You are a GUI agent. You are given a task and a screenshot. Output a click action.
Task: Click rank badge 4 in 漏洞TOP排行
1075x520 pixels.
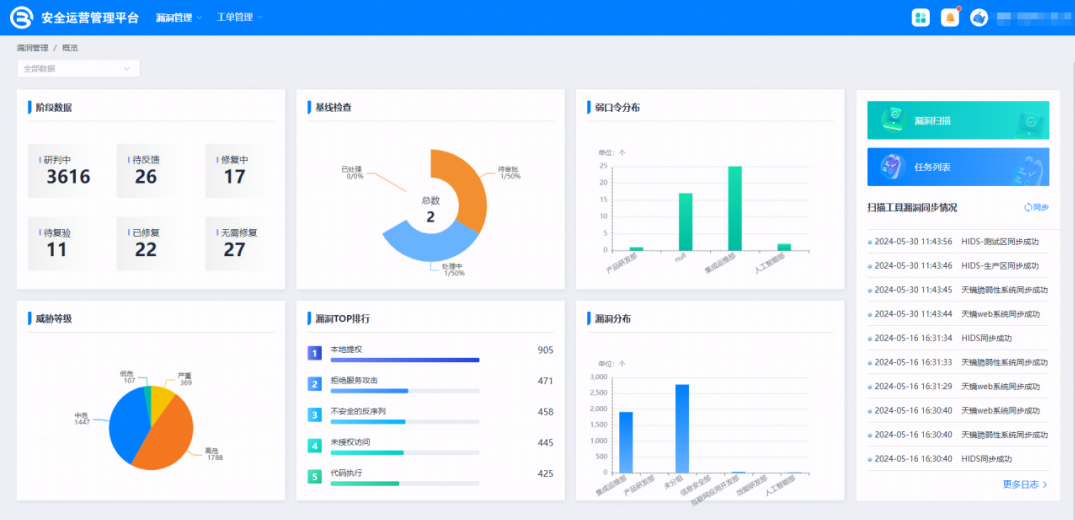click(315, 446)
